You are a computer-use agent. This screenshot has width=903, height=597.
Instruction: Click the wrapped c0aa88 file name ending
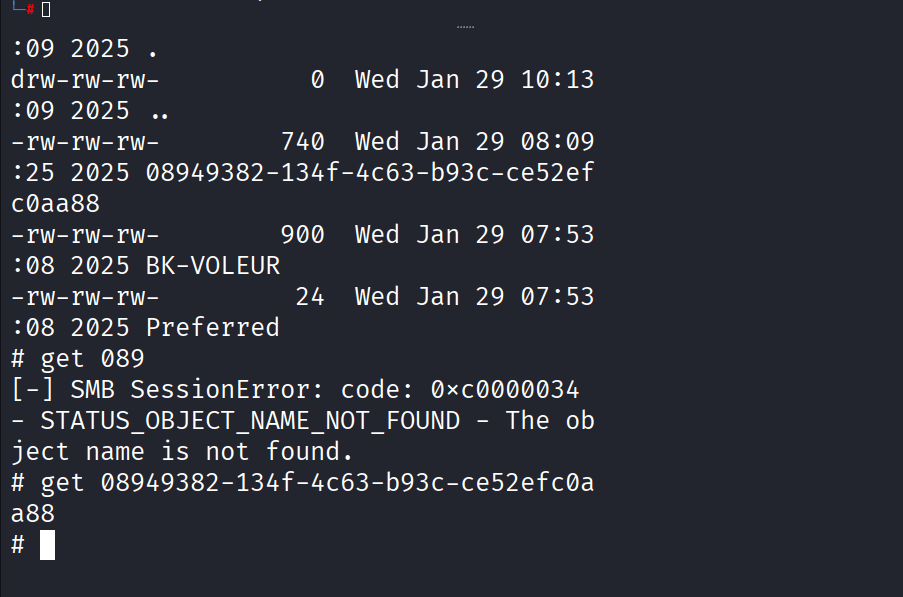point(56,204)
